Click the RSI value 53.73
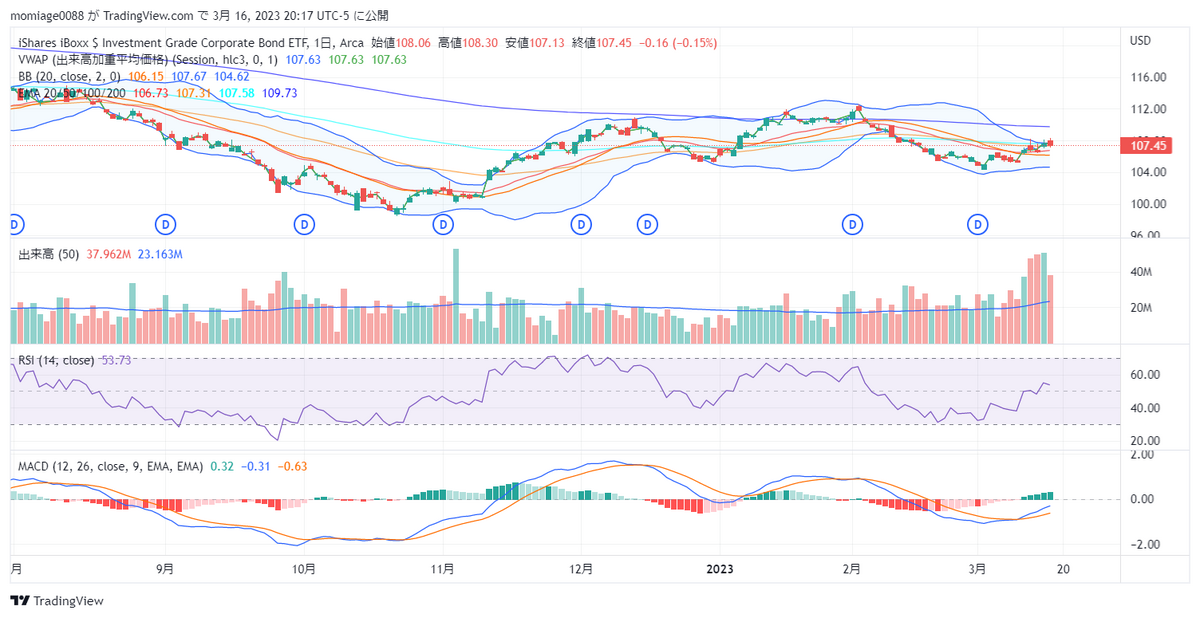 point(117,360)
